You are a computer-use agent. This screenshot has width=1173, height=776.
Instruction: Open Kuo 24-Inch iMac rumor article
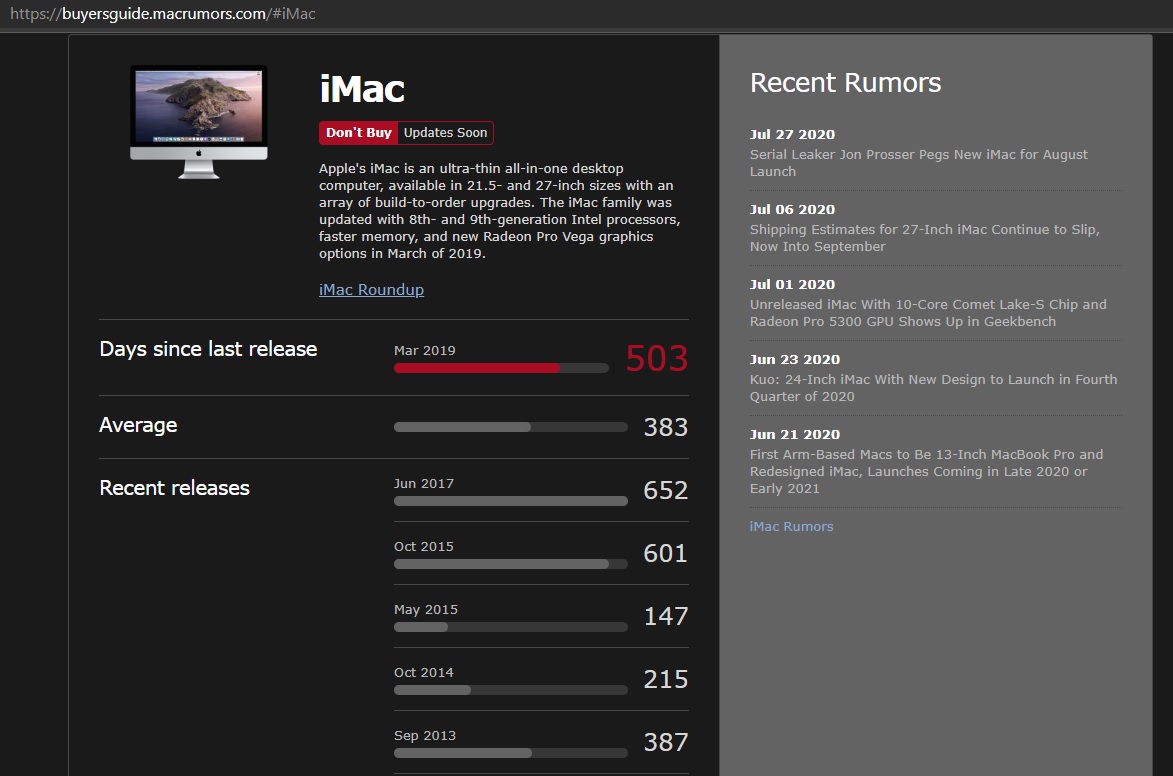coord(933,388)
